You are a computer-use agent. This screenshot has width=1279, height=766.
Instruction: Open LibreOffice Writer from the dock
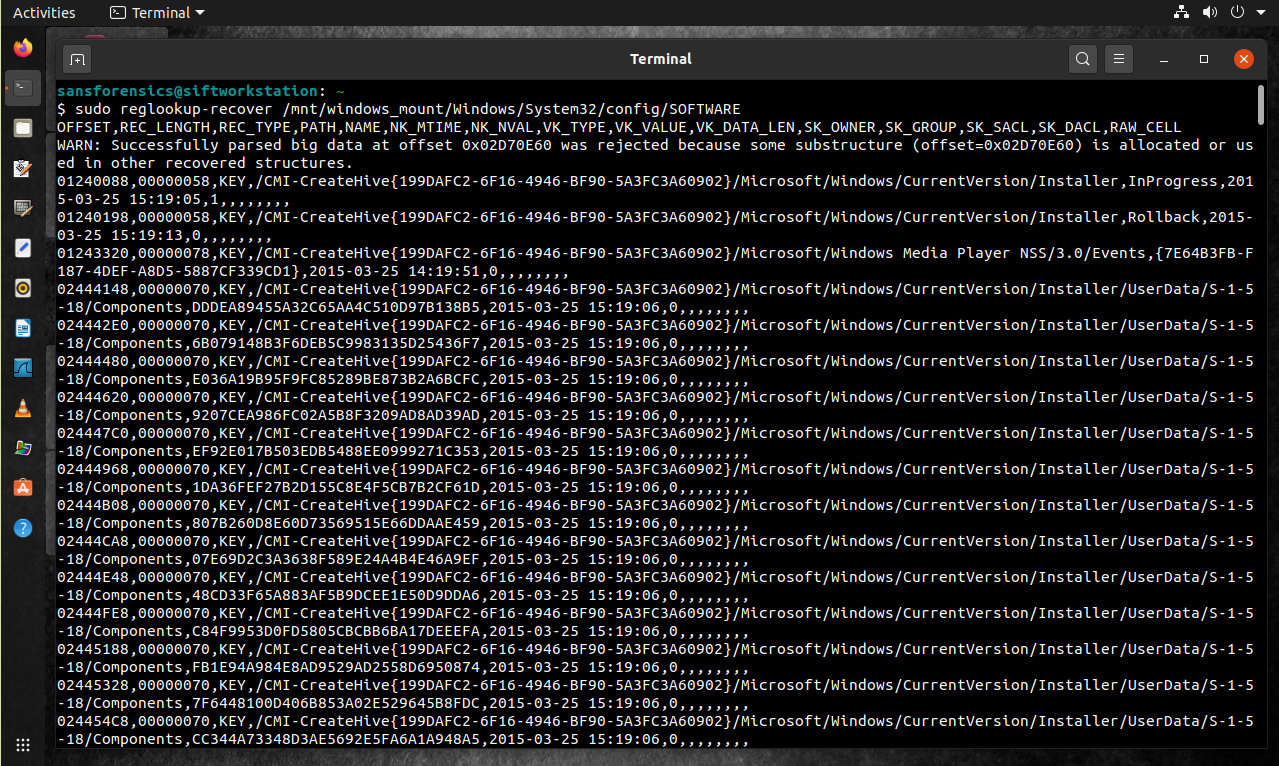pos(22,327)
